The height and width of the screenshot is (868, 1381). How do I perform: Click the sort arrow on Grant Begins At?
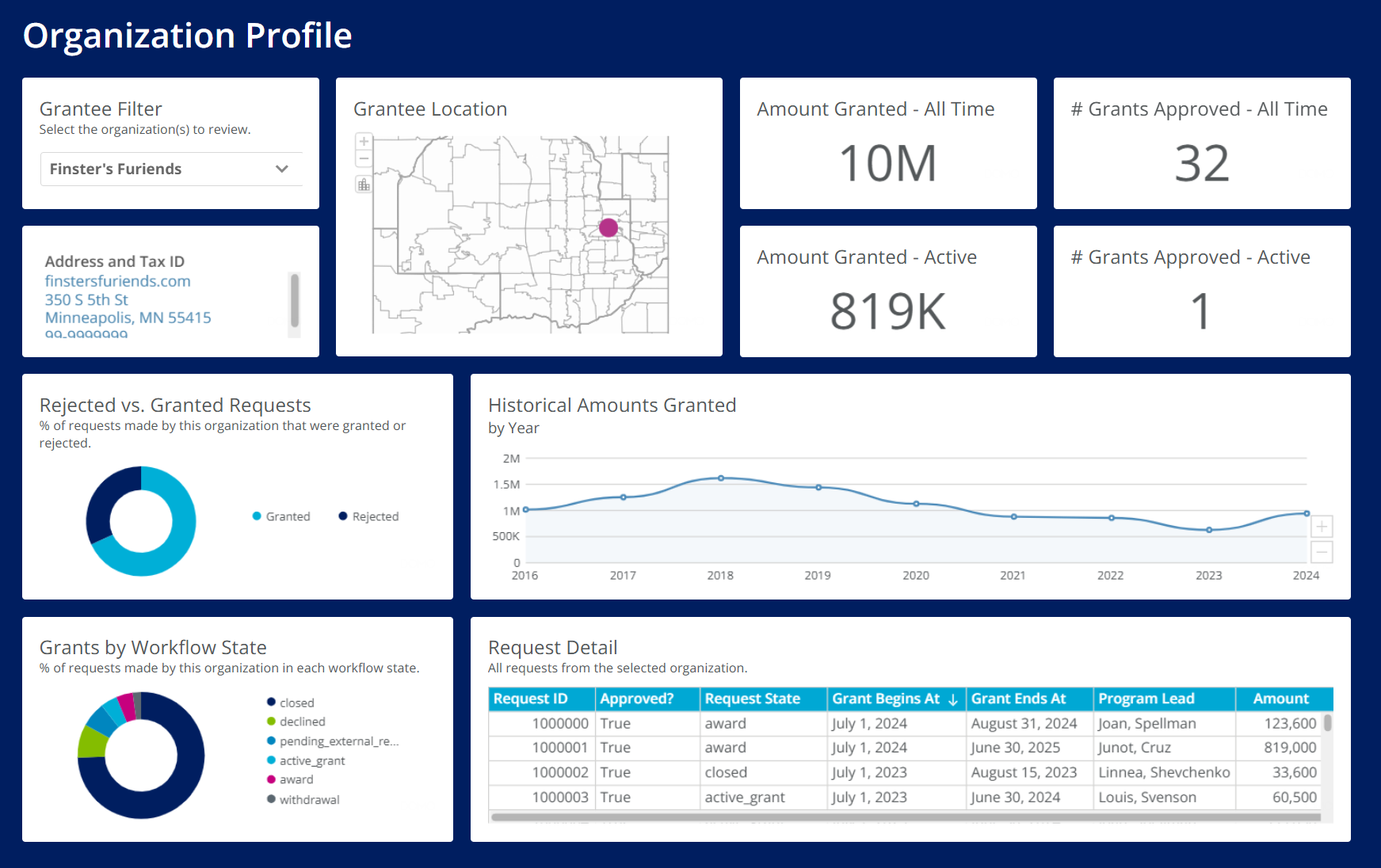point(953,699)
